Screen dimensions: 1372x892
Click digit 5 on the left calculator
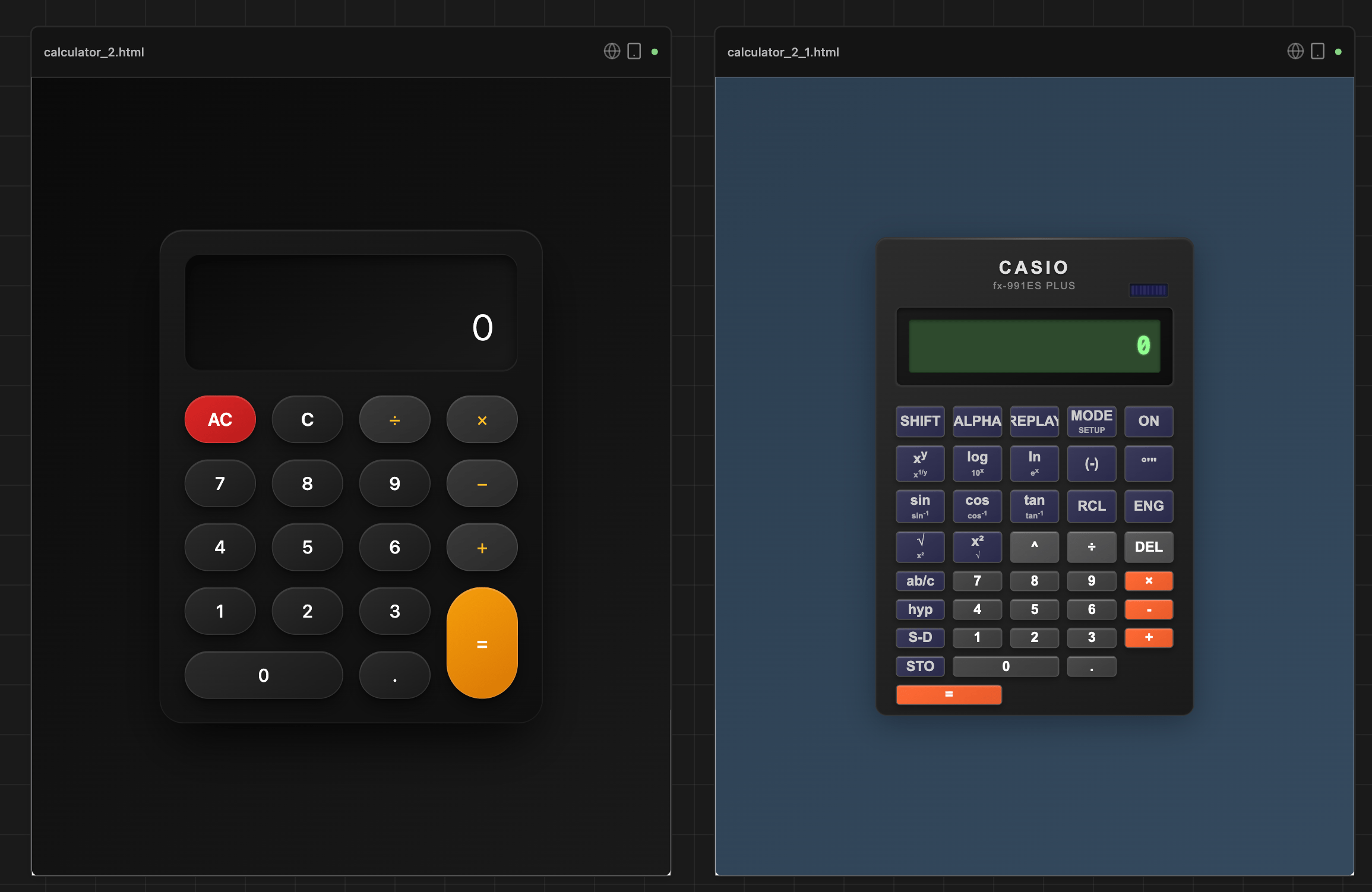click(x=307, y=547)
